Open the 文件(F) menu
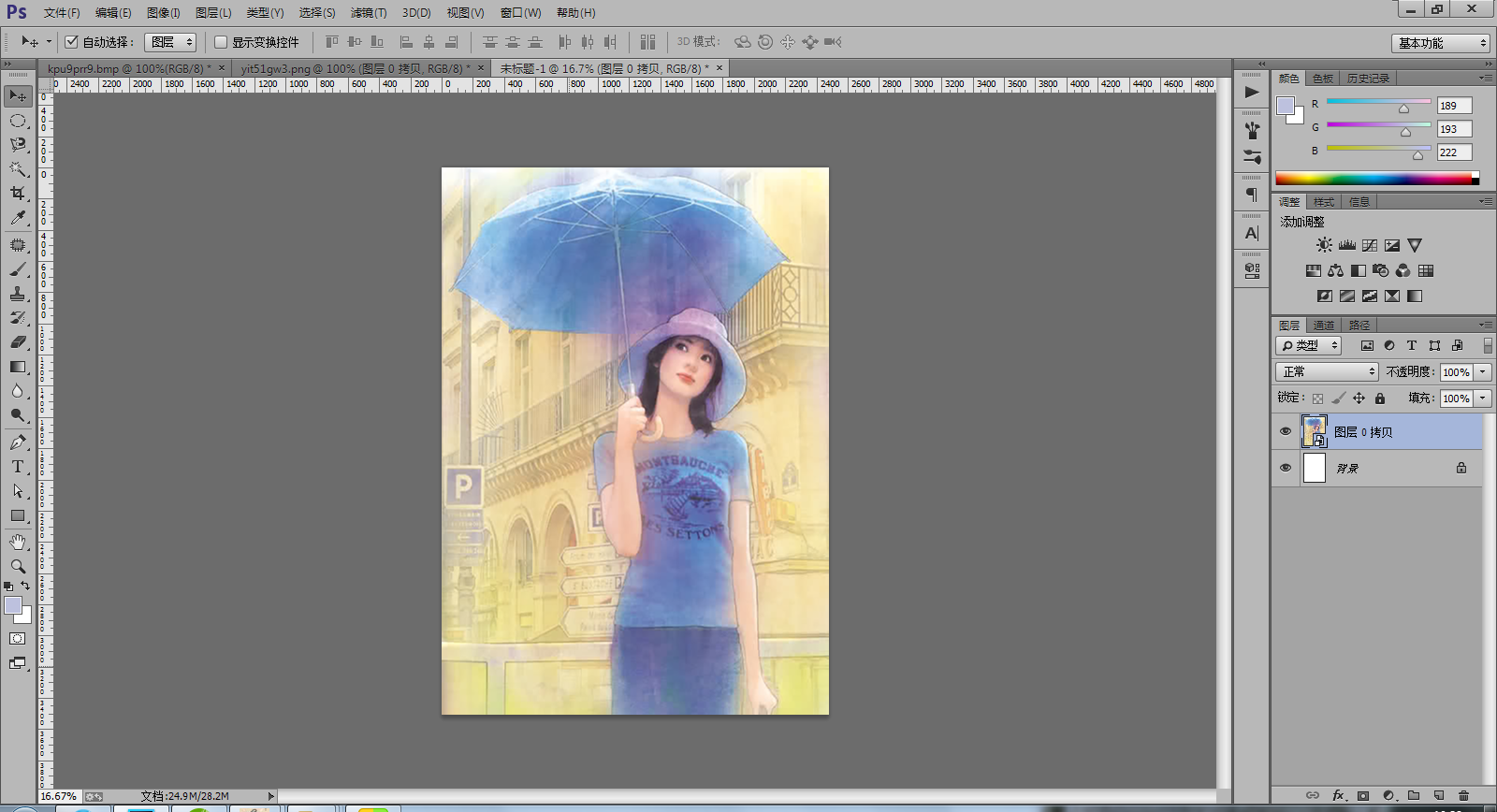 point(62,13)
